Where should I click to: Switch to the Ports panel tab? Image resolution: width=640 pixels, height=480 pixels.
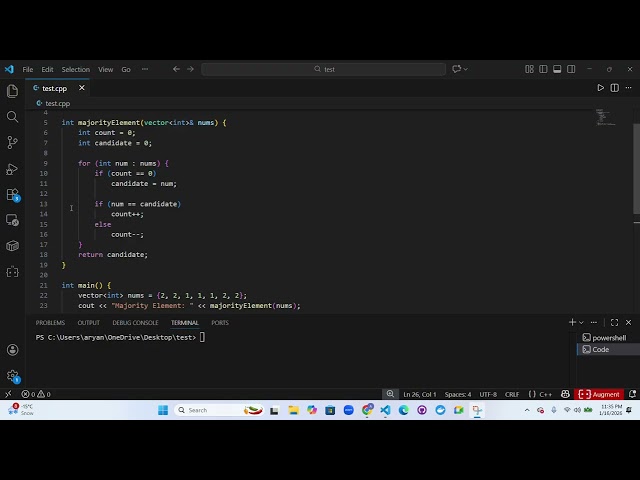click(x=220, y=322)
